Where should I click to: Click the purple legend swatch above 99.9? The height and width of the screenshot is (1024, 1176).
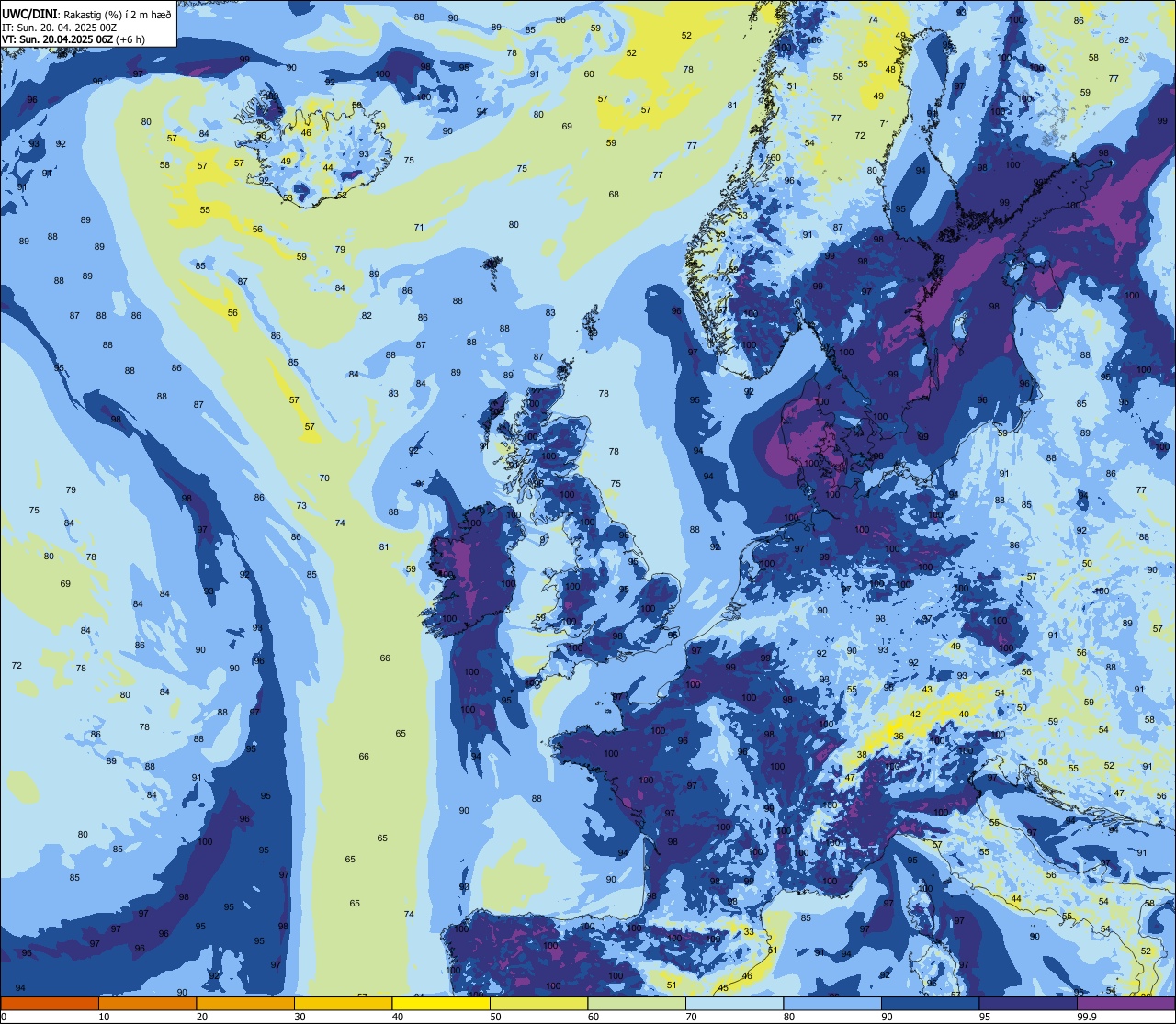(1126, 1003)
